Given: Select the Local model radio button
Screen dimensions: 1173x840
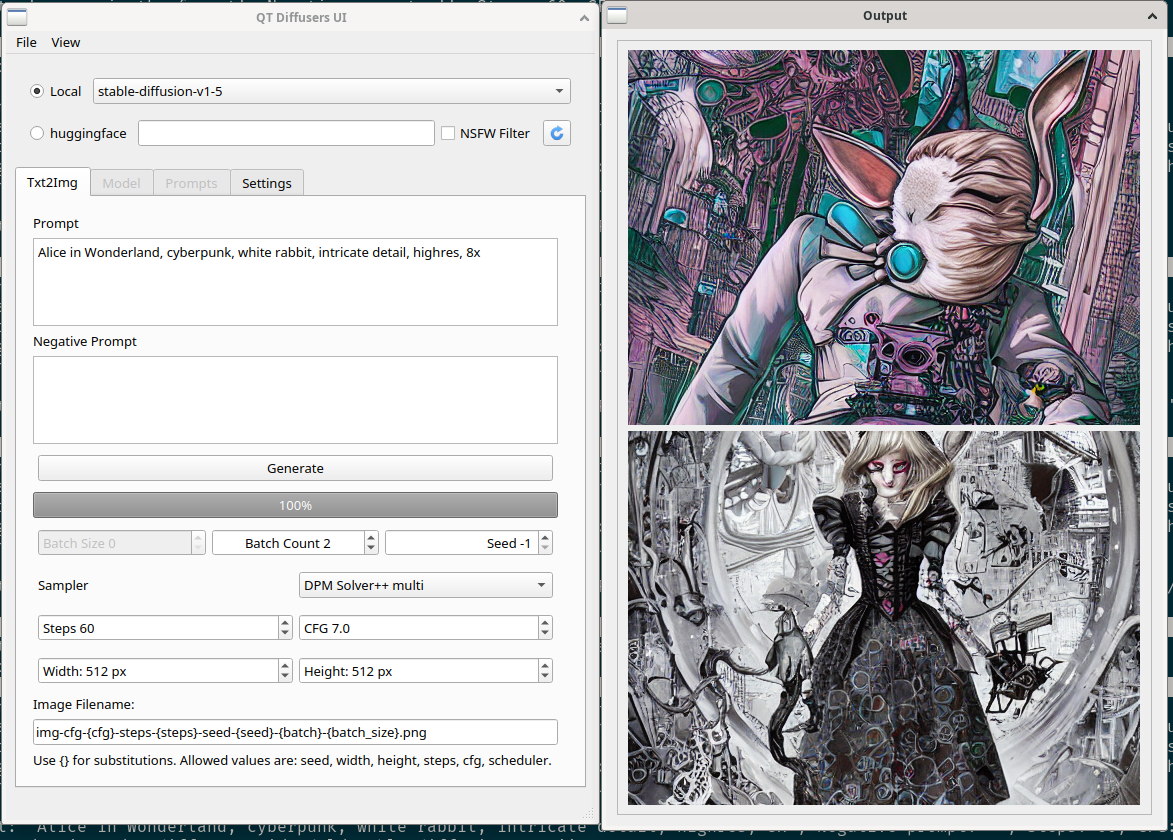Looking at the screenshot, I should click(x=37, y=91).
